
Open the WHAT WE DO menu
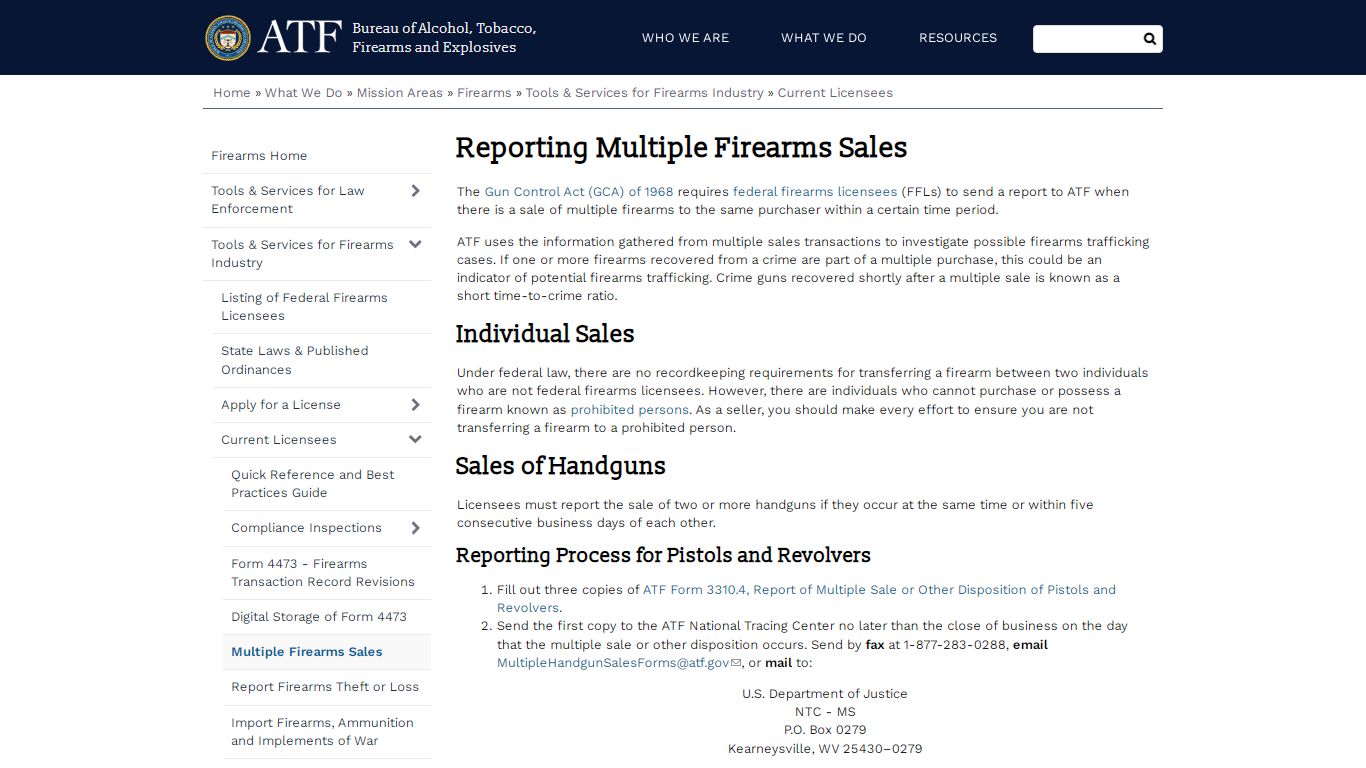(x=824, y=38)
